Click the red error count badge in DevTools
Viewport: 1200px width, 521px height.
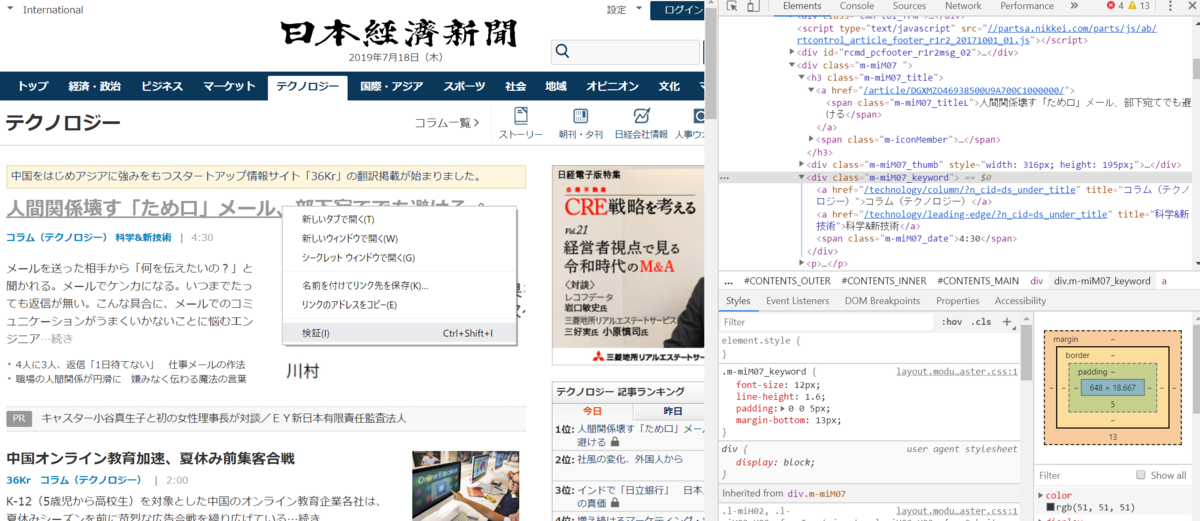[1116, 6]
